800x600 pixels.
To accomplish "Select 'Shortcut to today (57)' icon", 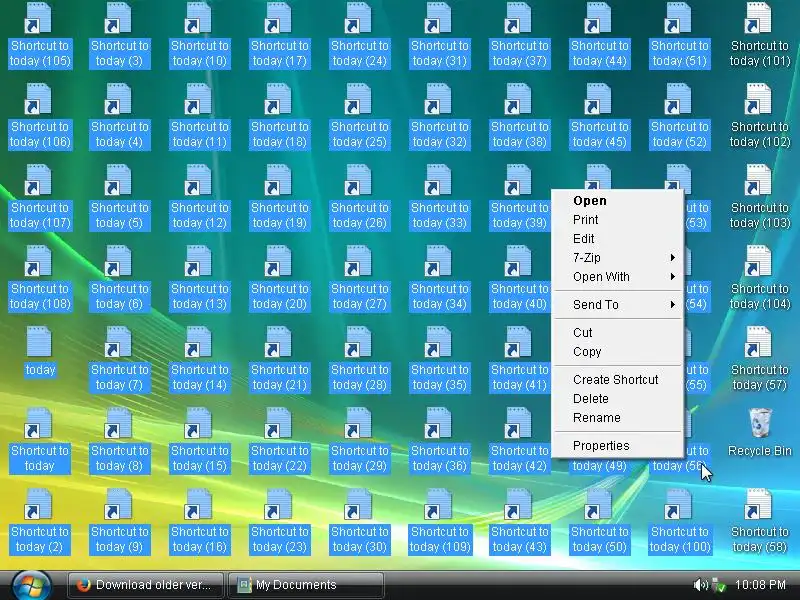I will (760, 360).
